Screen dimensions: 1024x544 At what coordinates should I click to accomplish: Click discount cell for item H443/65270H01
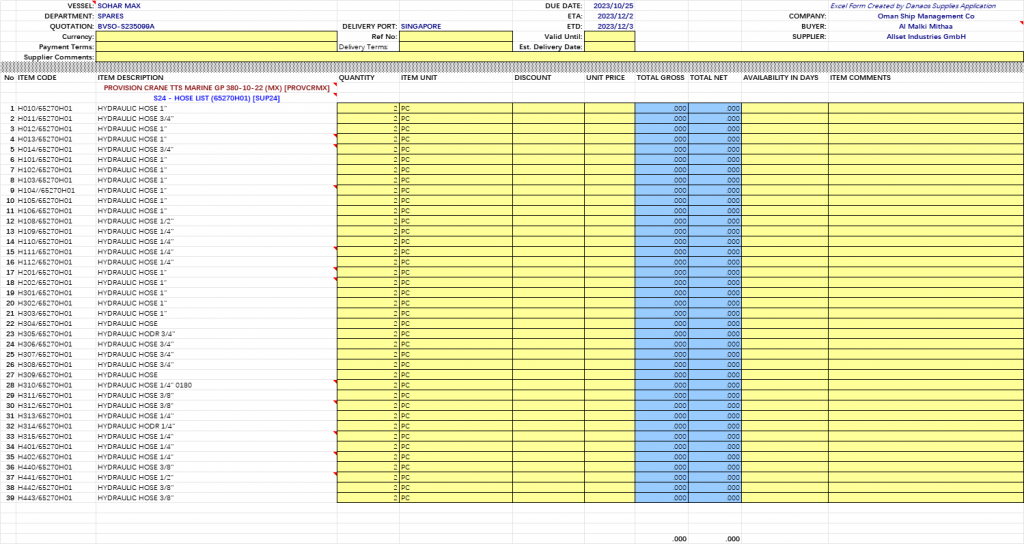pyautogui.click(x=548, y=498)
